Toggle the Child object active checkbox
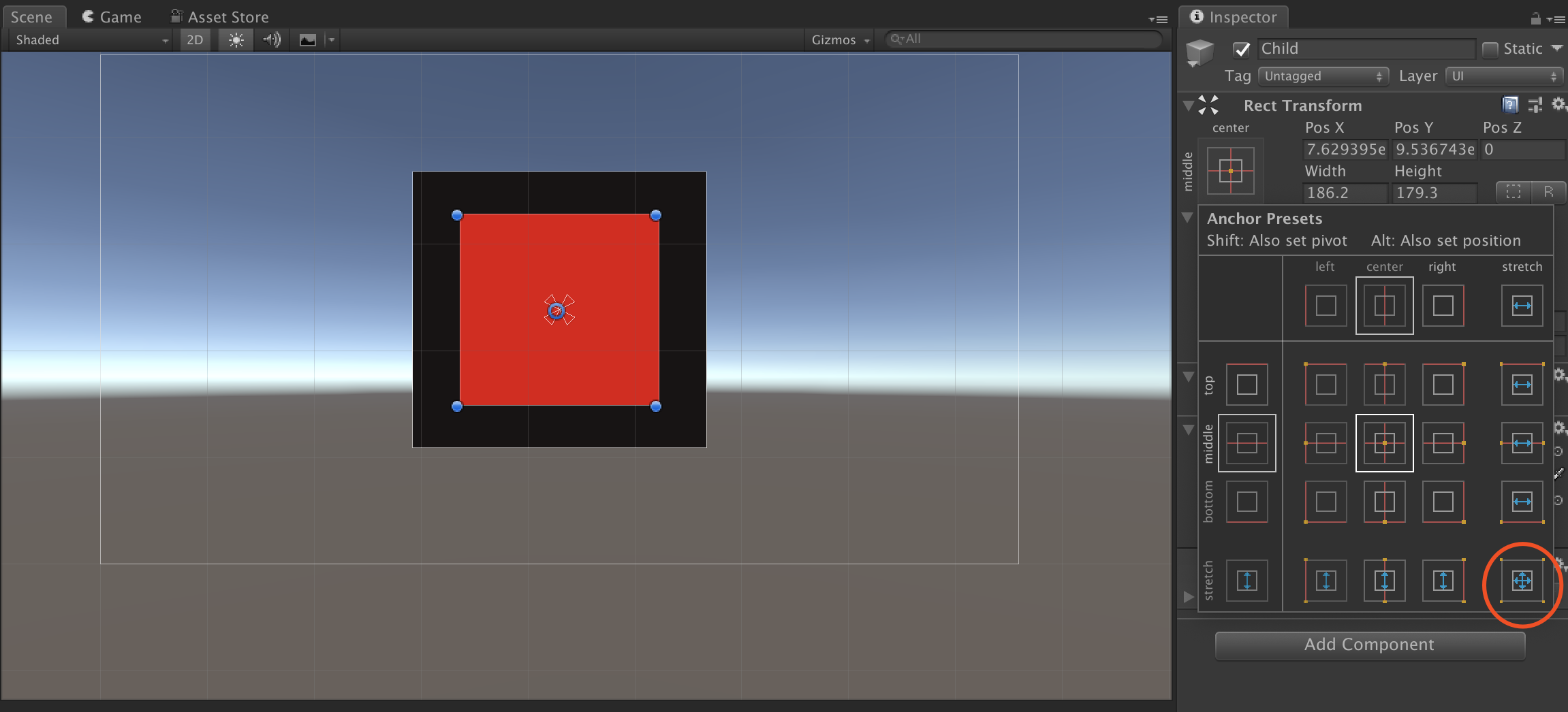The image size is (1568, 712). click(x=1241, y=49)
